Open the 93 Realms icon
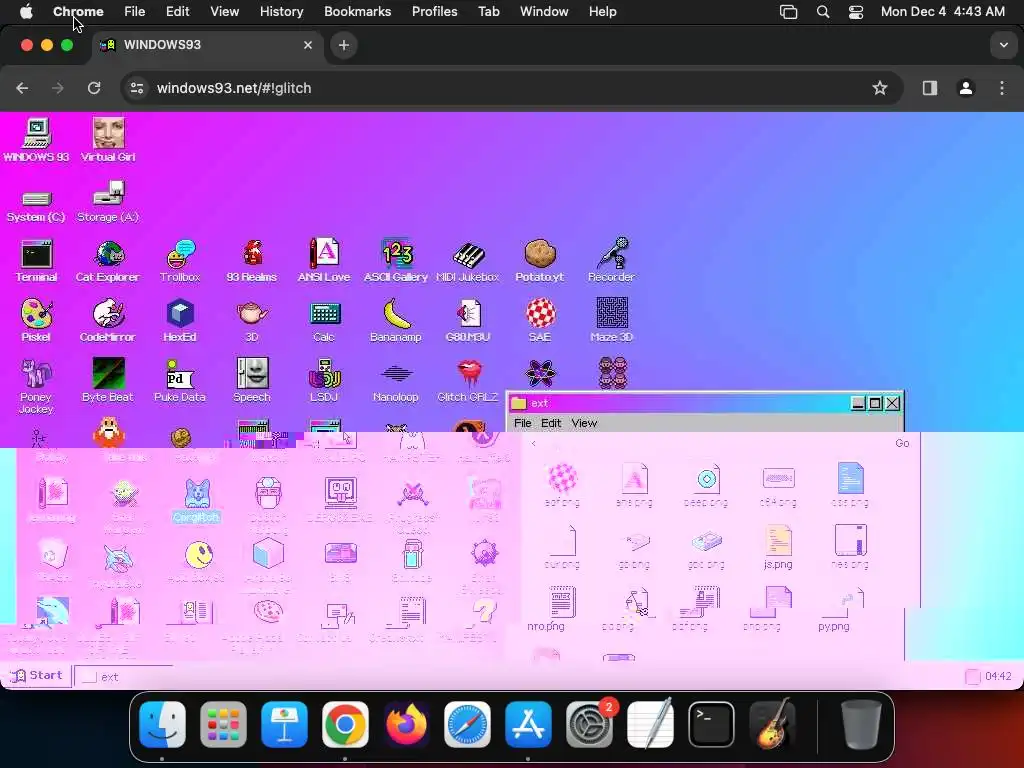The height and width of the screenshot is (768, 1024). pos(251,261)
